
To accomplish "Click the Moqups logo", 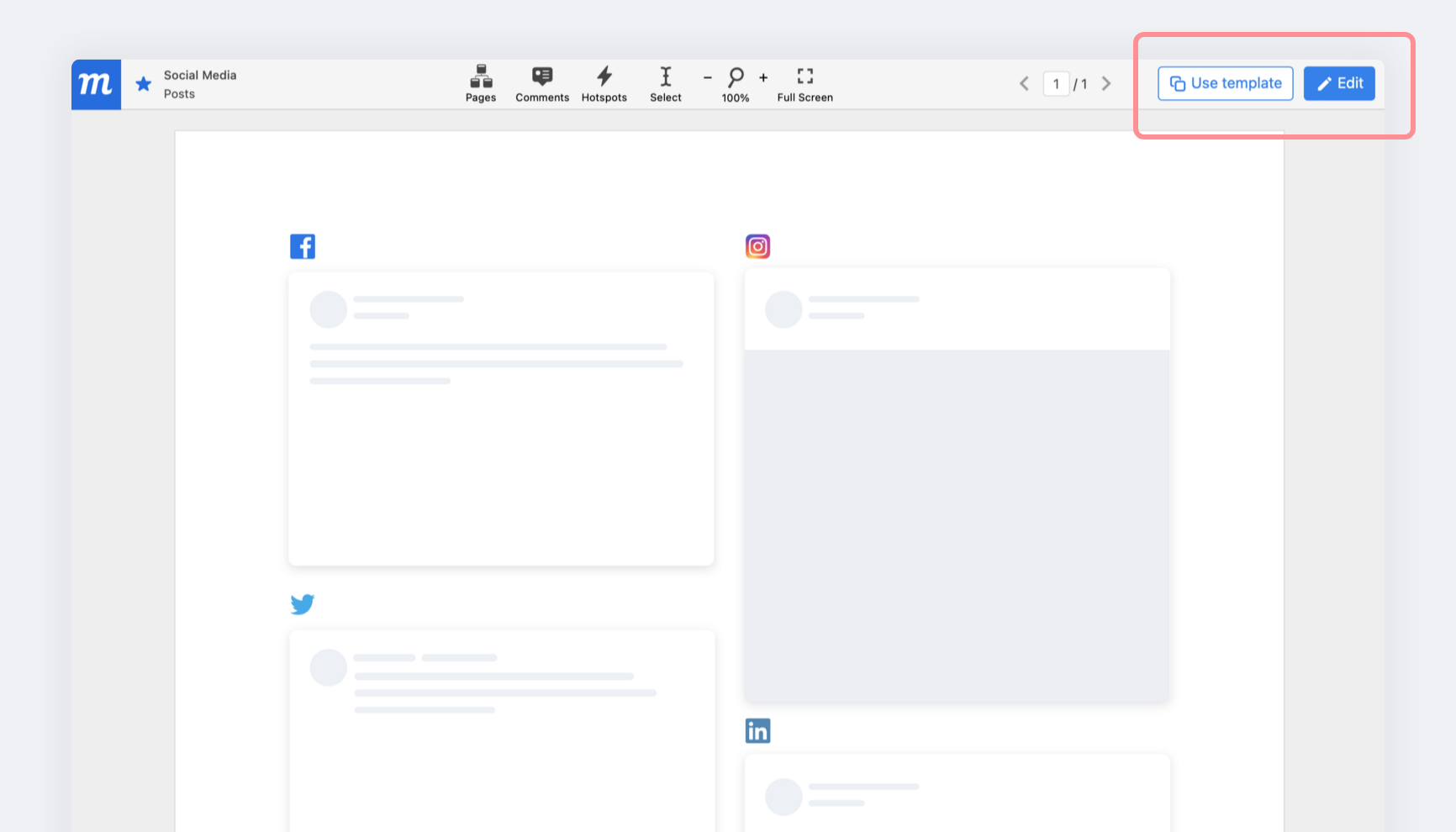I will coord(96,84).
